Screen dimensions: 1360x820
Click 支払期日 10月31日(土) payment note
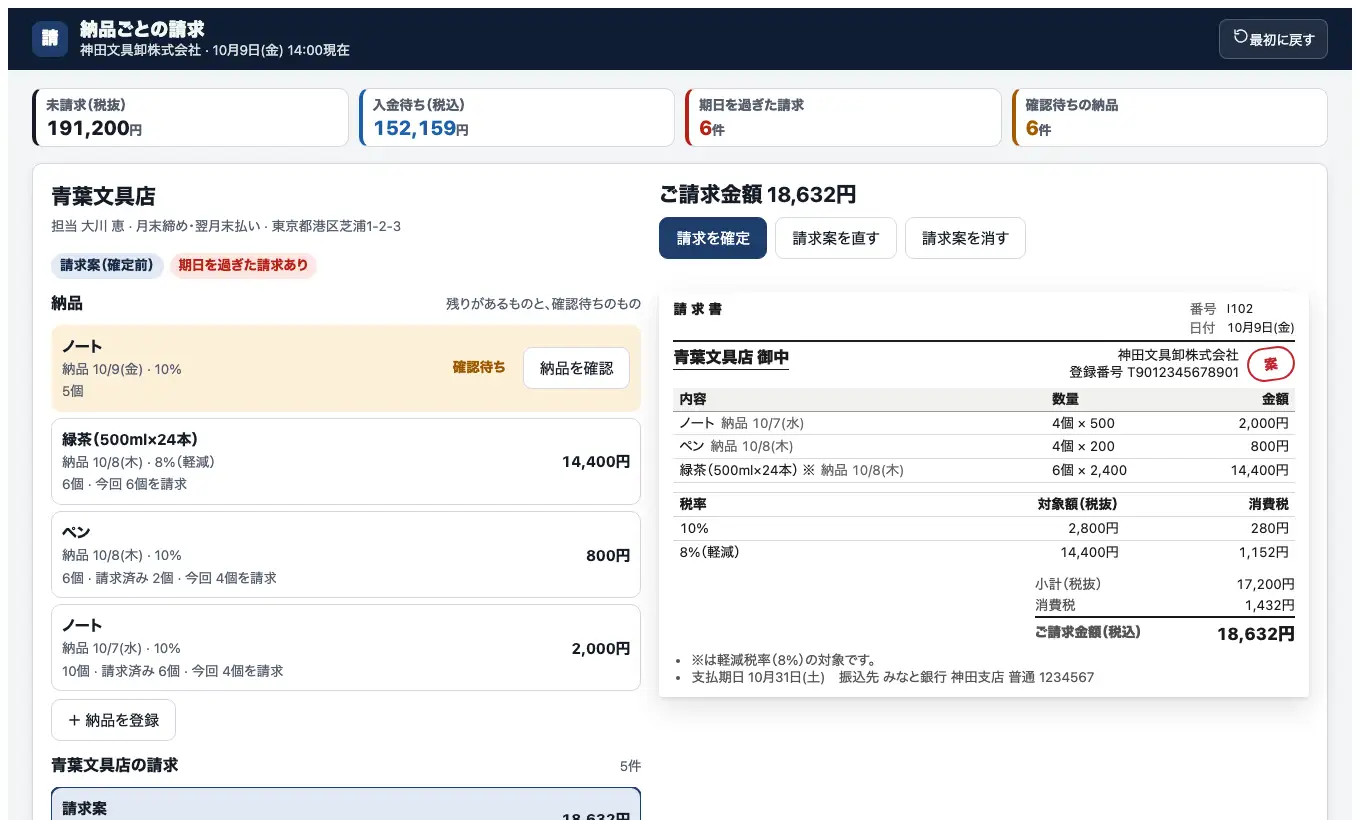tap(893, 677)
